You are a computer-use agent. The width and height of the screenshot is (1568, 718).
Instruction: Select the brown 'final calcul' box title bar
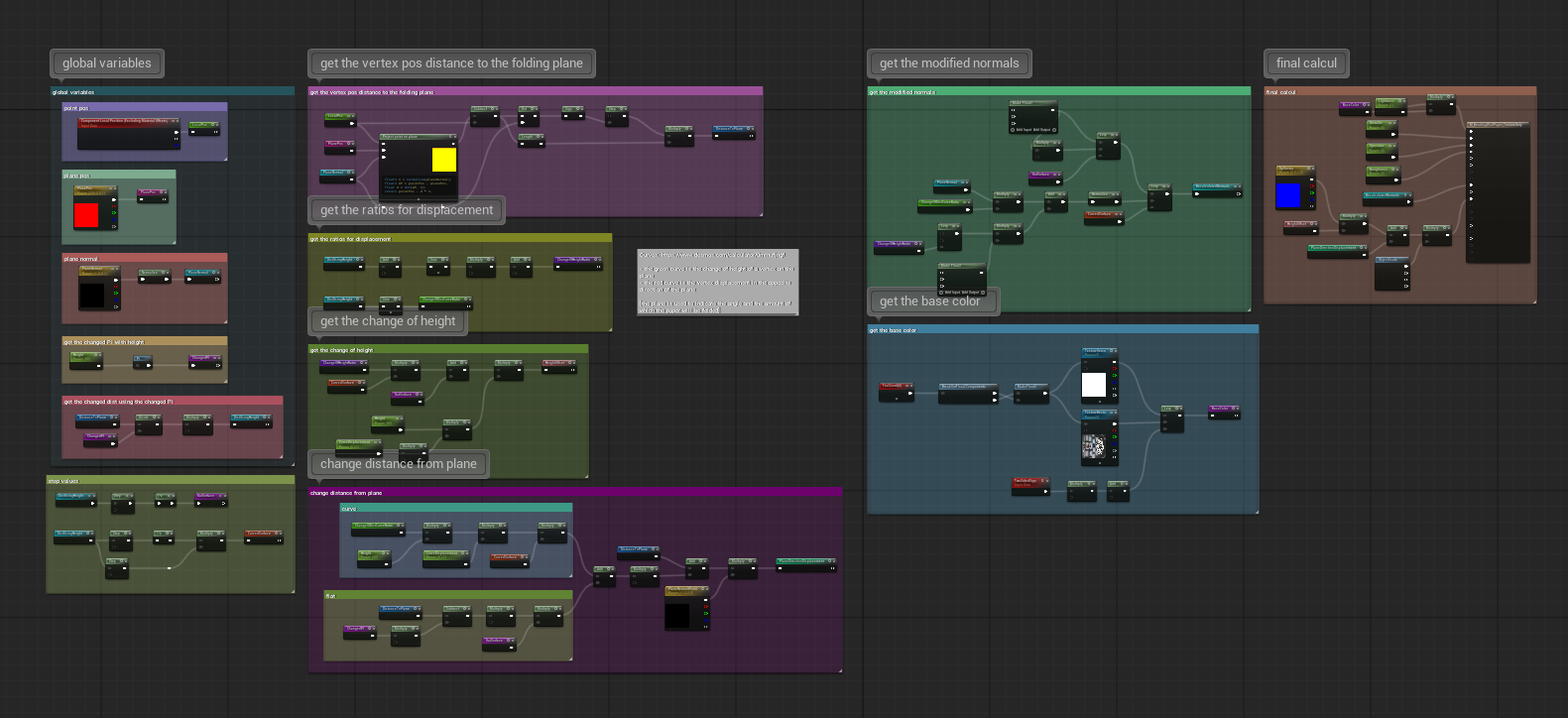1400,91
